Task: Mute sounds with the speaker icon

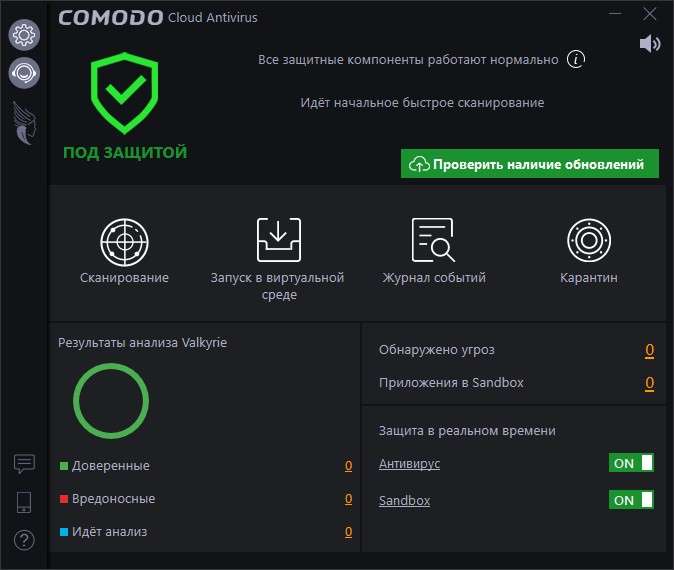Action: tap(649, 43)
